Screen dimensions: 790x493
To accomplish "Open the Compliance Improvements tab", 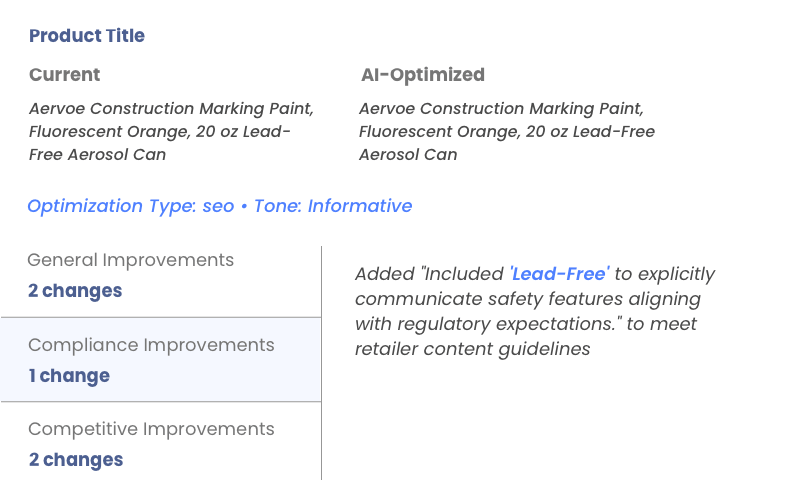I will tap(160, 360).
